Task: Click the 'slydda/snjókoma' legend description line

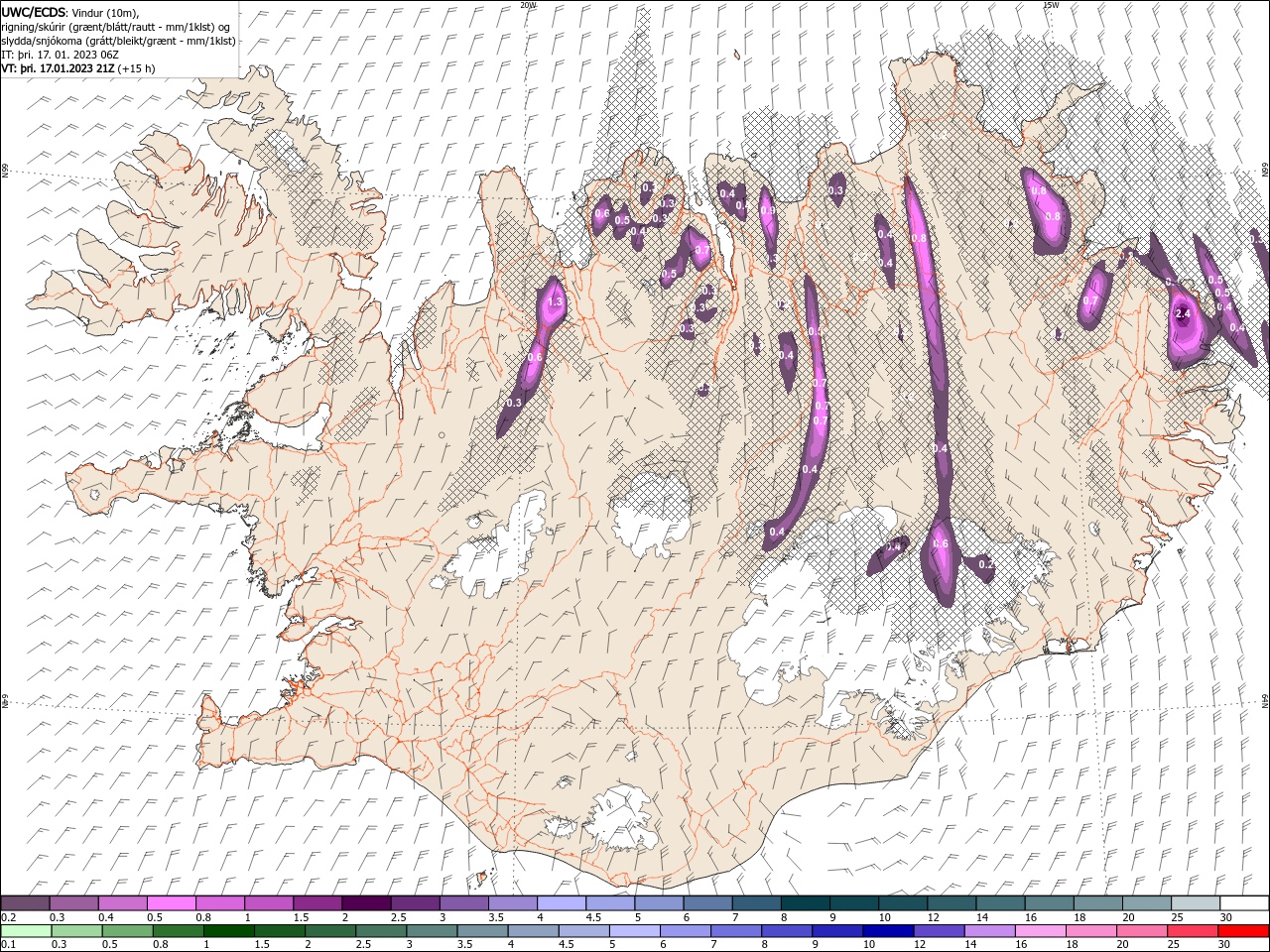Action: point(119,41)
